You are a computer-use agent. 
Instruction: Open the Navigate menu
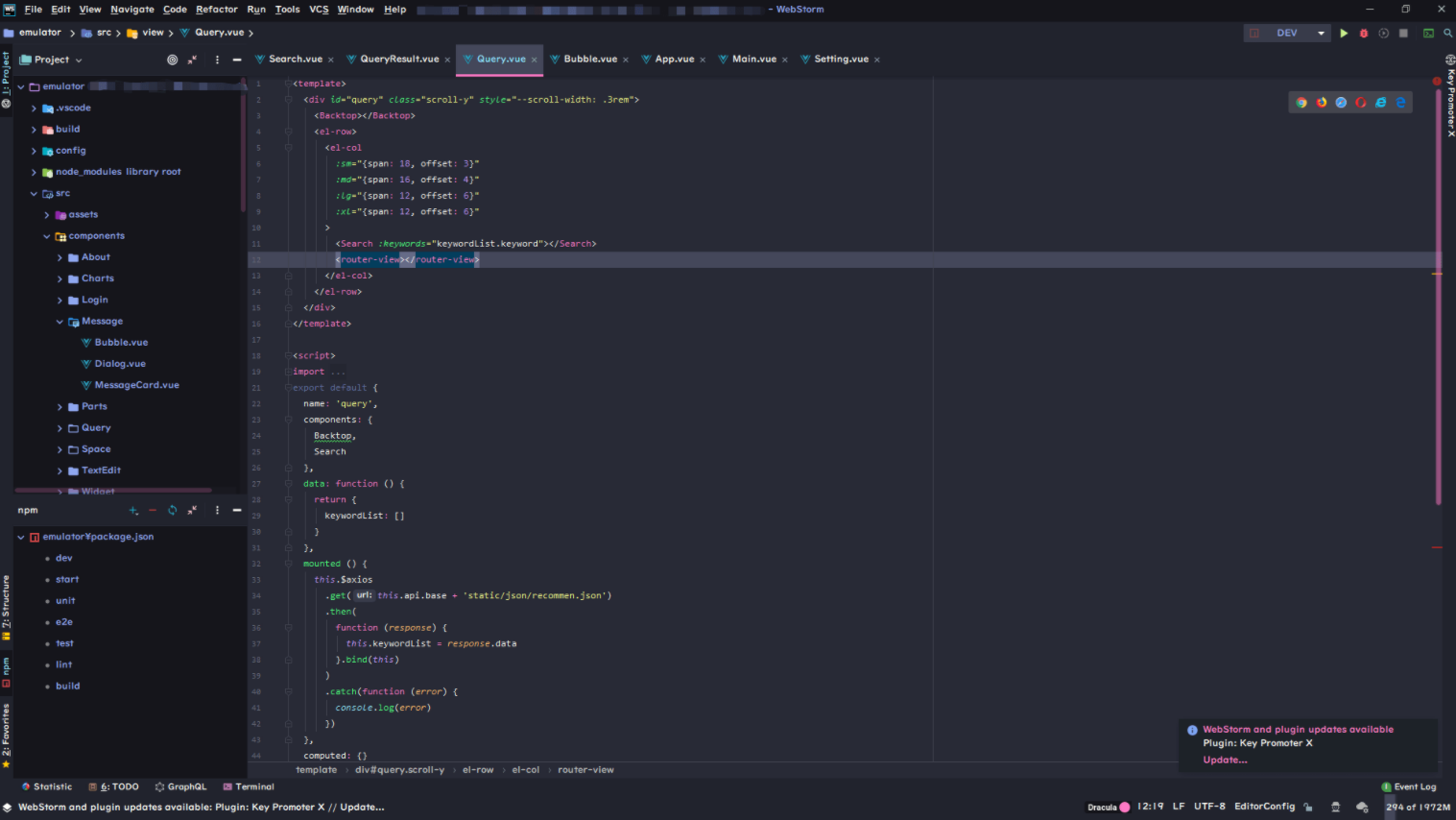click(132, 10)
